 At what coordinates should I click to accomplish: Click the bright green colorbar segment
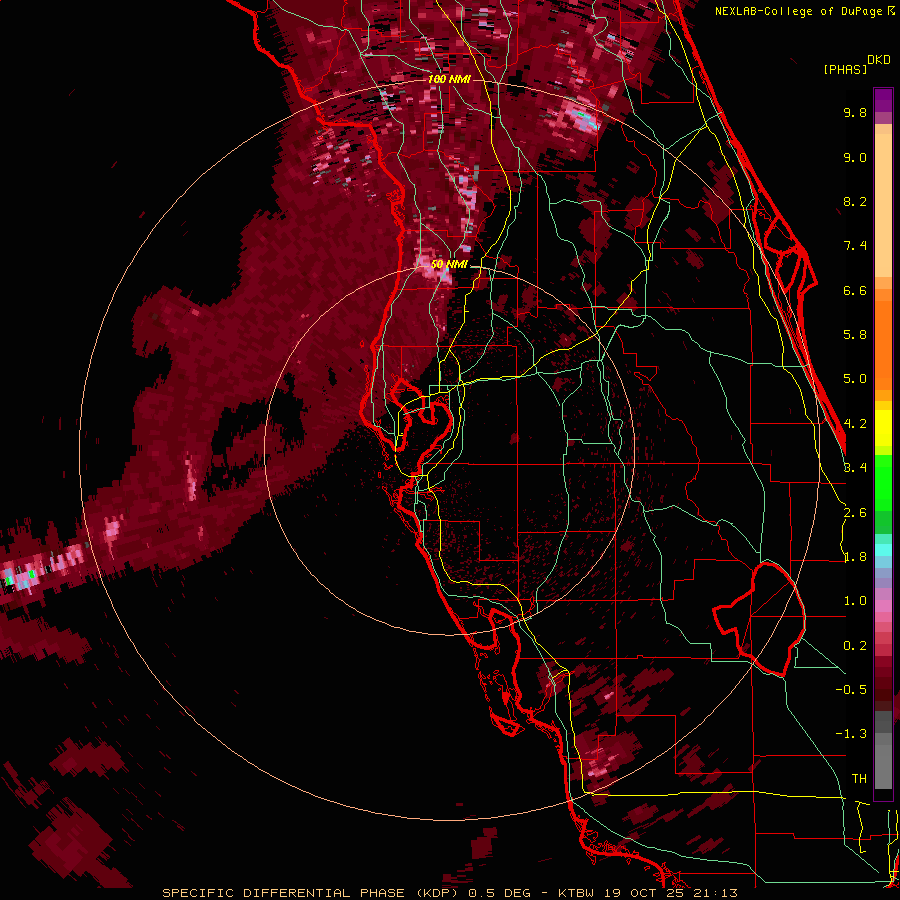point(883,482)
